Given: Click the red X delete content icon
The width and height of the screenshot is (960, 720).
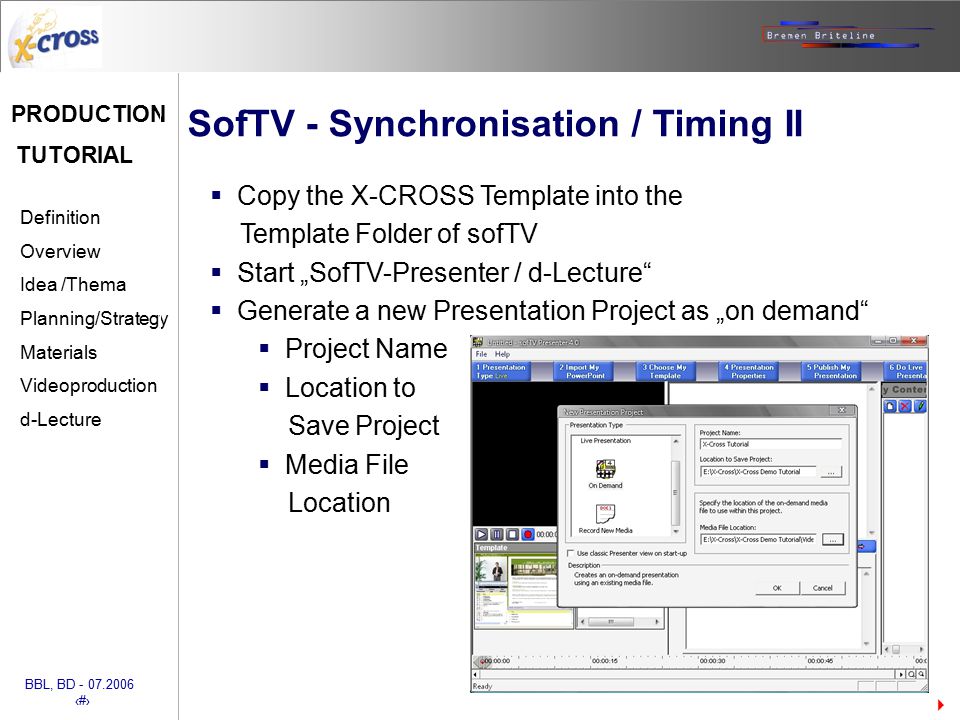Looking at the screenshot, I should (905, 406).
